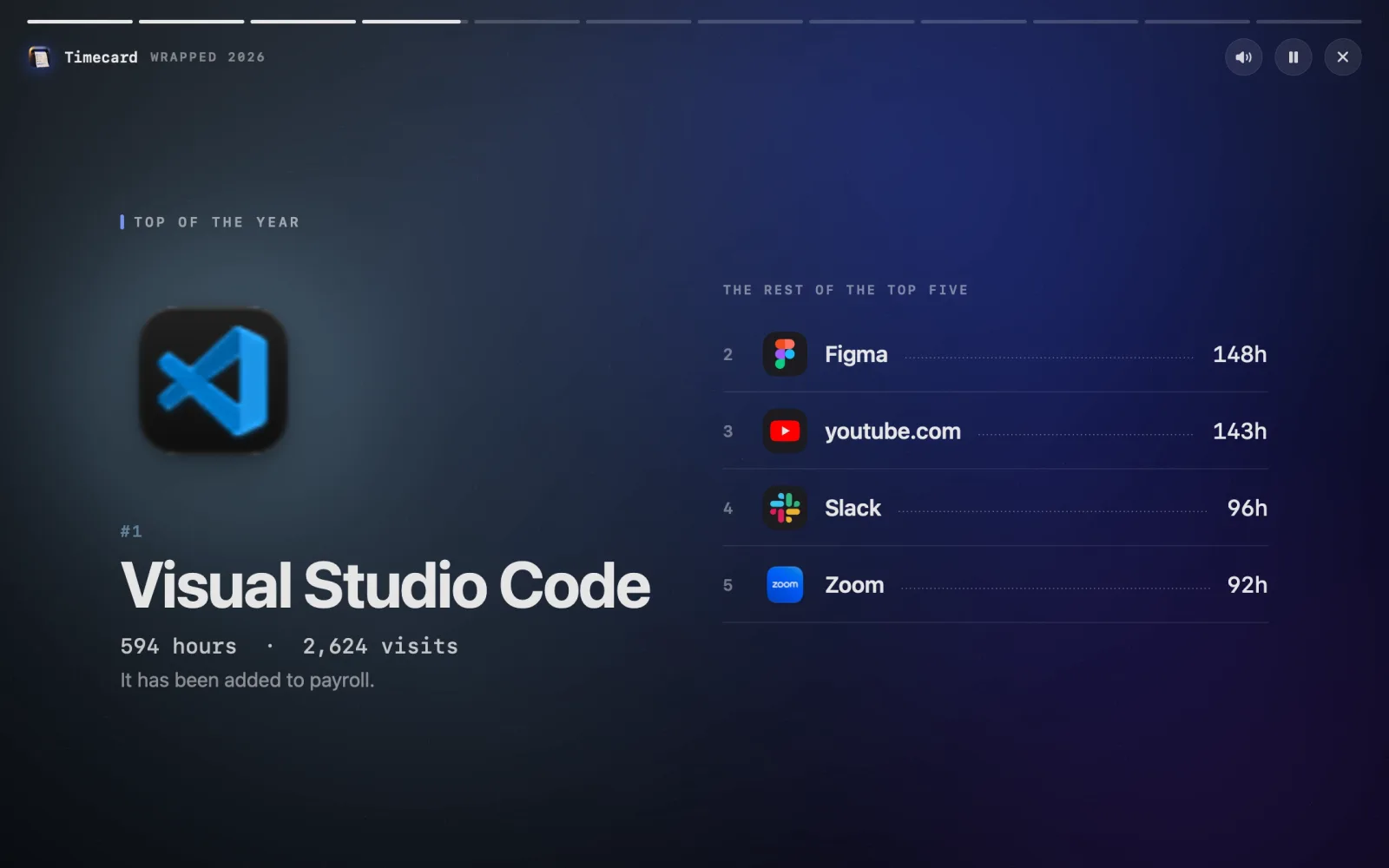Viewport: 1389px width, 868px height.
Task: Click the 143h value for youtube.com
Action: pyautogui.click(x=1240, y=431)
